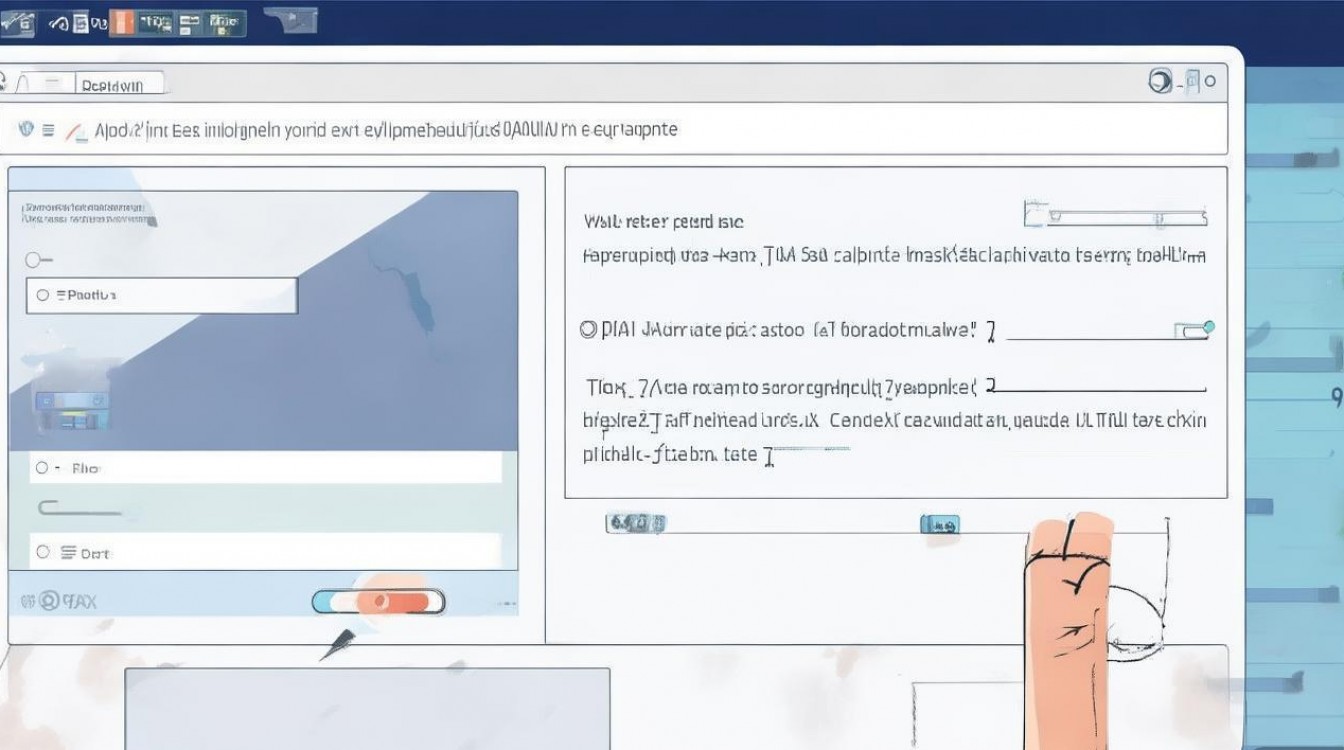
Task: Click the address text field below the tab
Action: pyautogui.click(x=614, y=130)
